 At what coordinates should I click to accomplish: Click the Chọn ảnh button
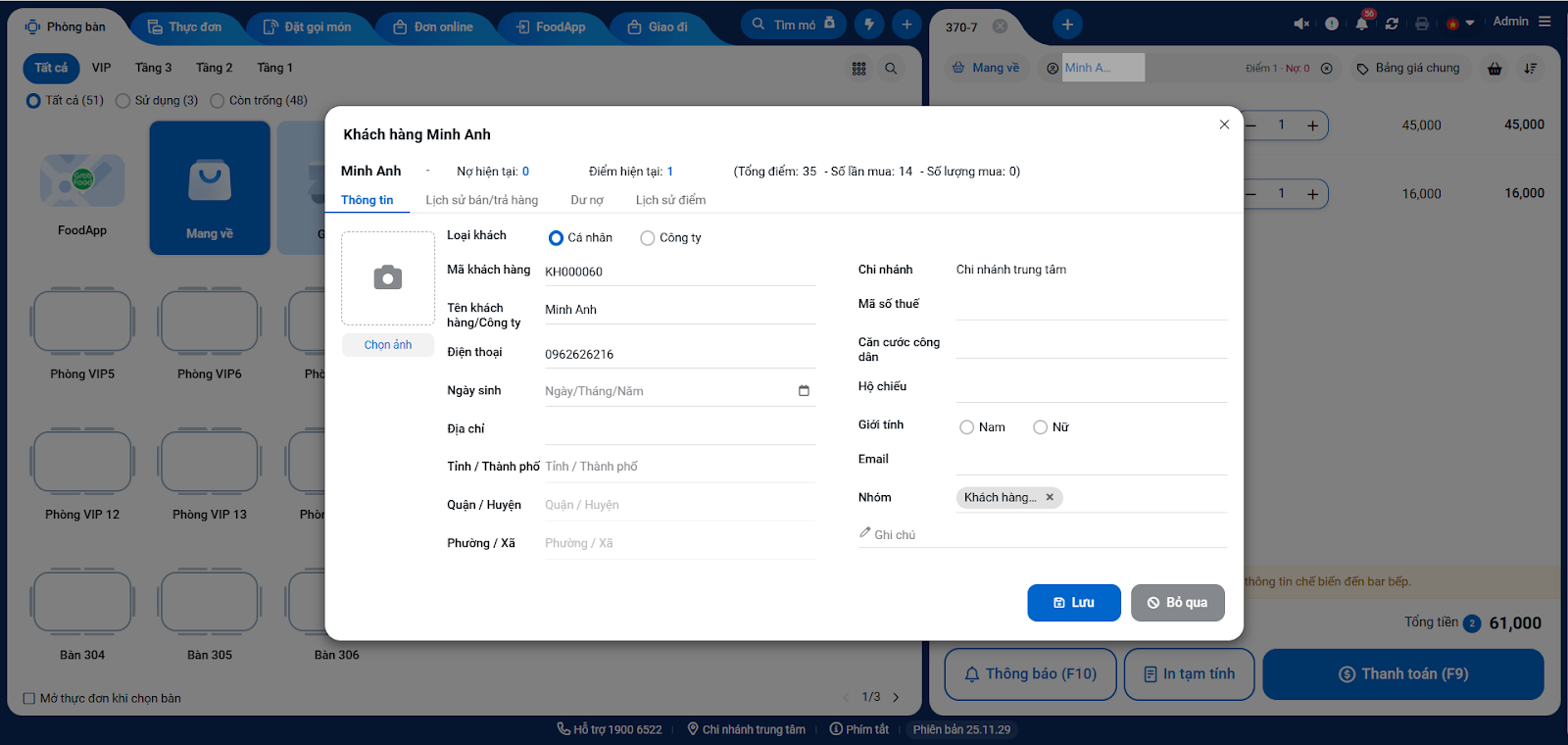click(x=388, y=345)
